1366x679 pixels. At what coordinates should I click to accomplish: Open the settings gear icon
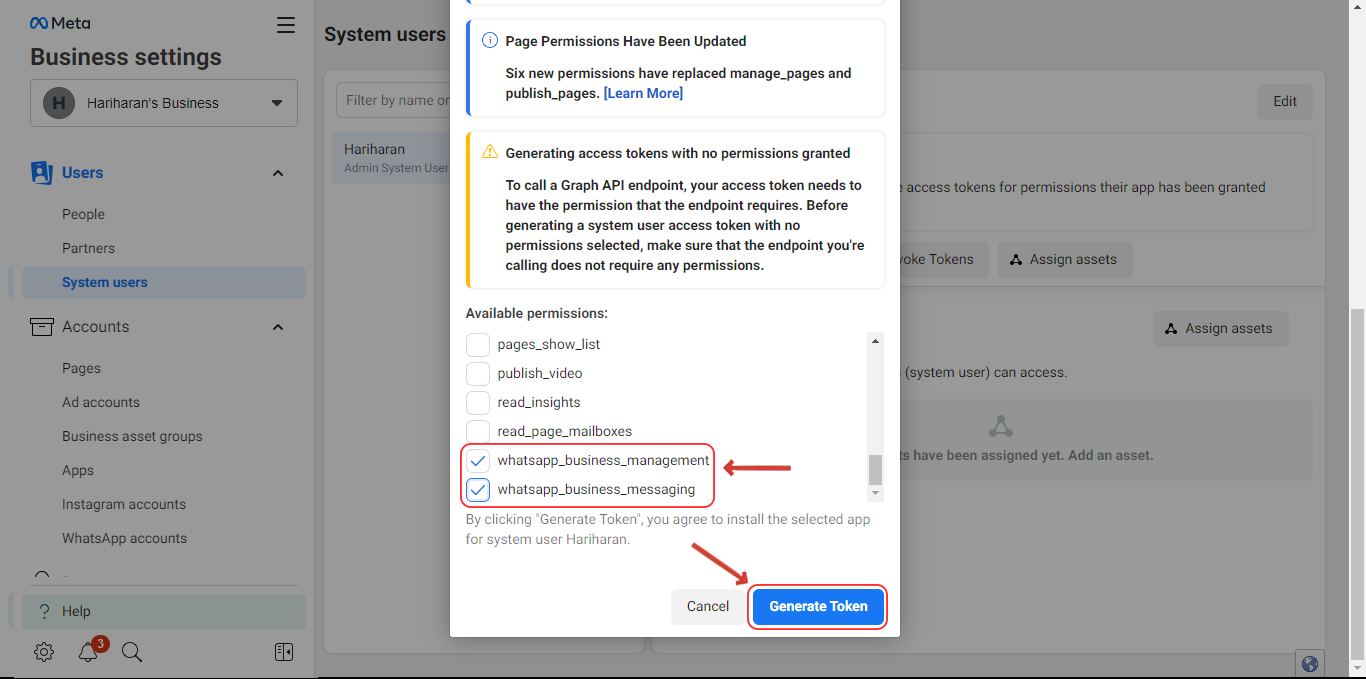tap(44, 652)
